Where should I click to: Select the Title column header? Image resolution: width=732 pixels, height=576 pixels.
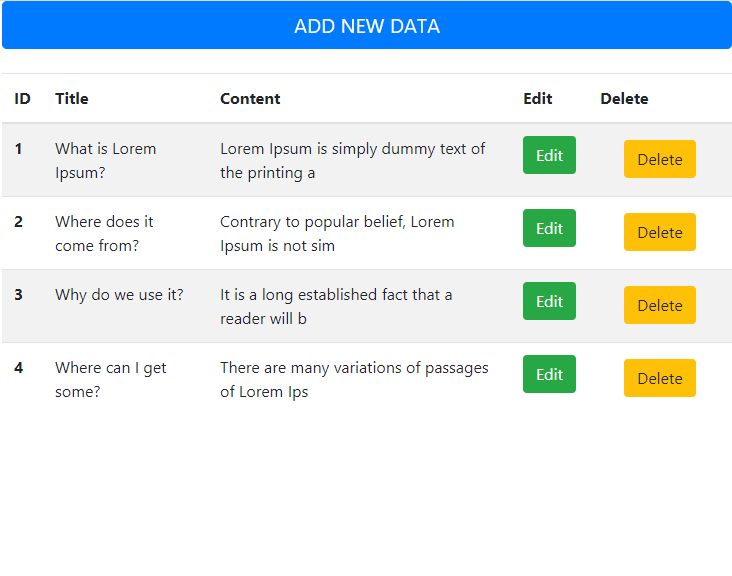click(x=71, y=98)
